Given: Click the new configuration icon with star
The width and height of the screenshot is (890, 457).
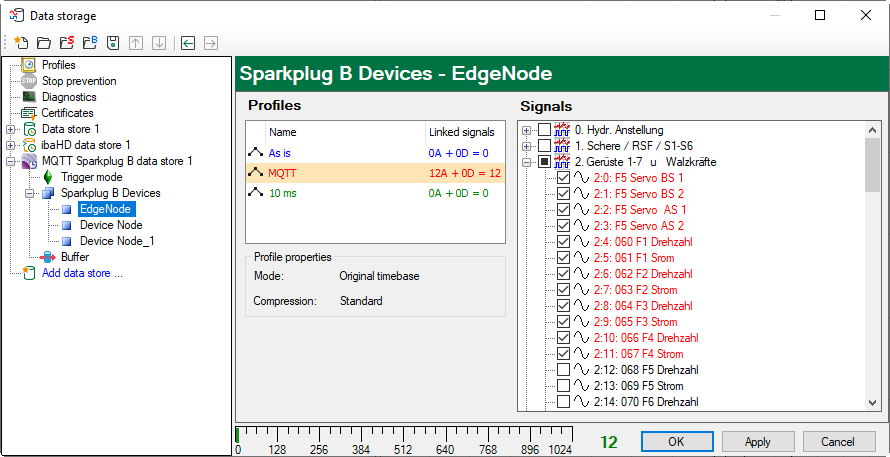Looking at the screenshot, I should [21, 43].
